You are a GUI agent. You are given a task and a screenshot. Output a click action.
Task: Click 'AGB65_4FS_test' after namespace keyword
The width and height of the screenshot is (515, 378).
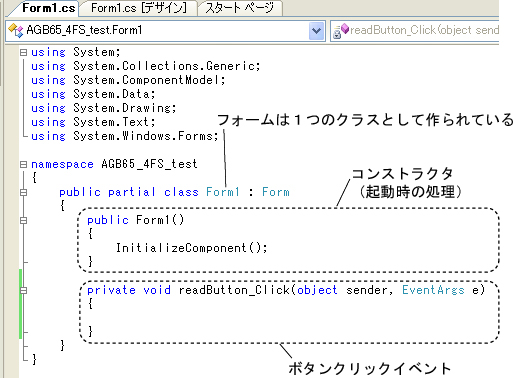click(x=149, y=164)
